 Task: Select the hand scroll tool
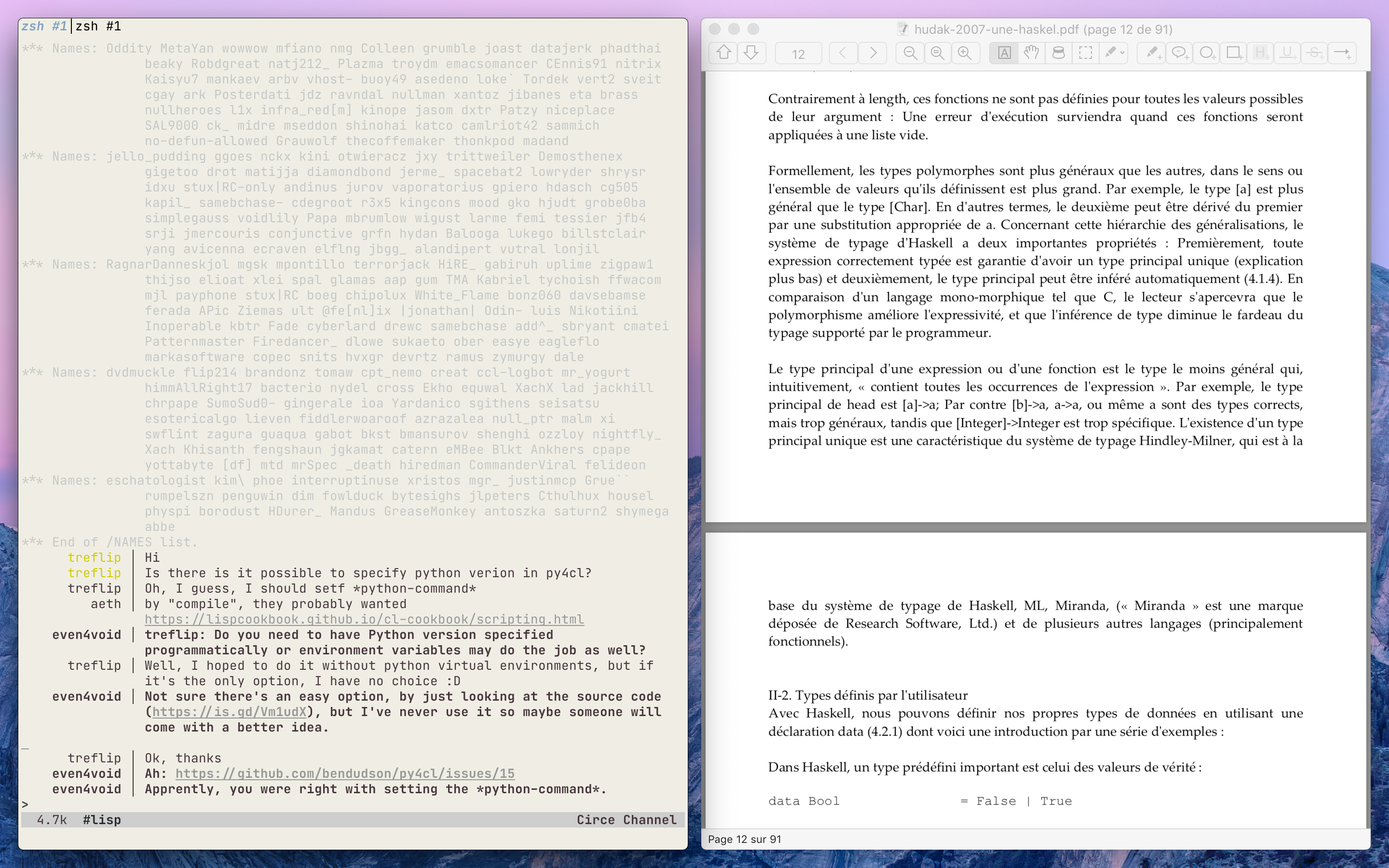tap(1031, 54)
